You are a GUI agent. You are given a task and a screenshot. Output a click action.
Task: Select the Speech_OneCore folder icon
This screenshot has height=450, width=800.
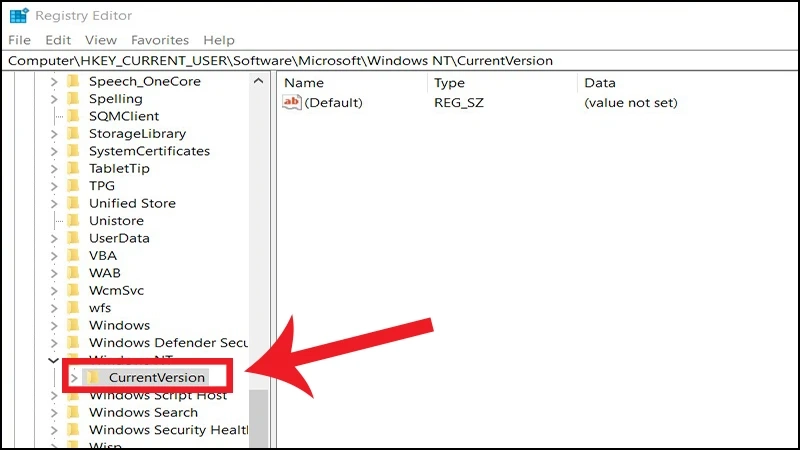click(x=73, y=81)
